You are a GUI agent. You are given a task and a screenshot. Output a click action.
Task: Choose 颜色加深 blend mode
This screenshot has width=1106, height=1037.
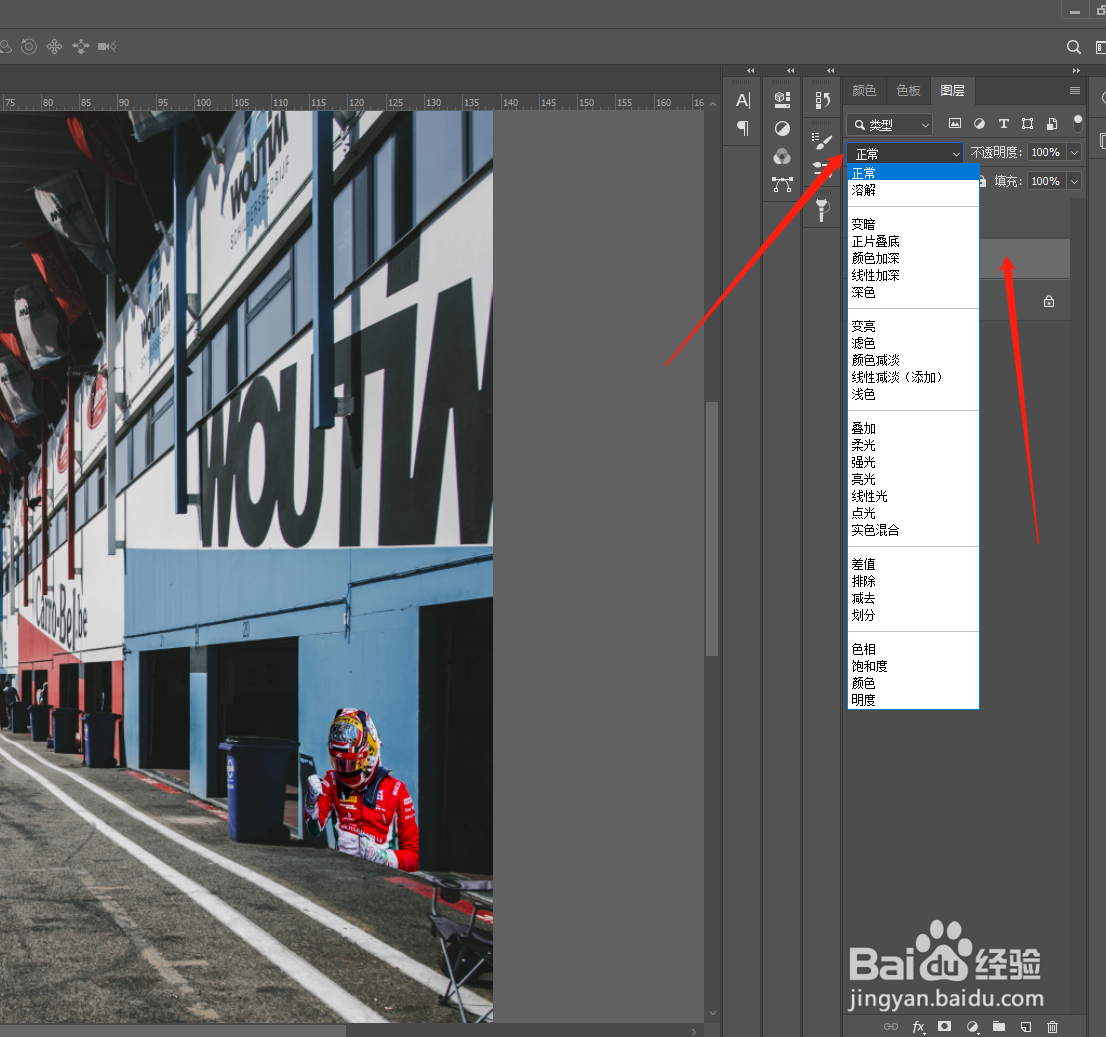point(913,258)
